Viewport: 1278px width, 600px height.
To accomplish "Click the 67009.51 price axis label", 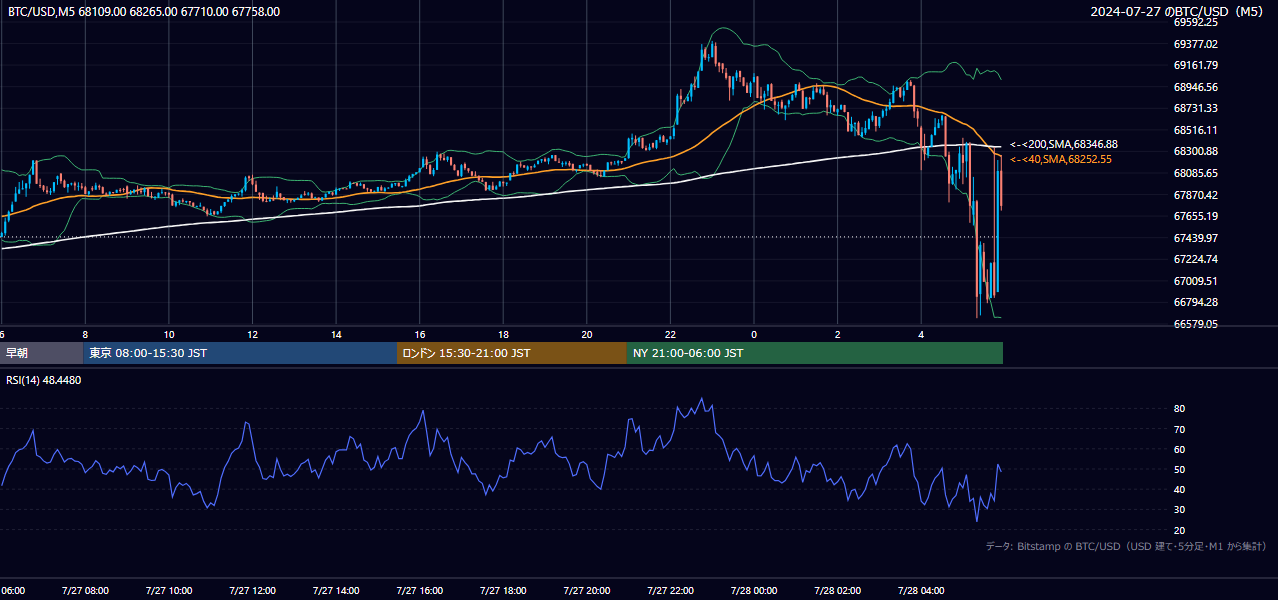I will click(x=1195, y=281).
